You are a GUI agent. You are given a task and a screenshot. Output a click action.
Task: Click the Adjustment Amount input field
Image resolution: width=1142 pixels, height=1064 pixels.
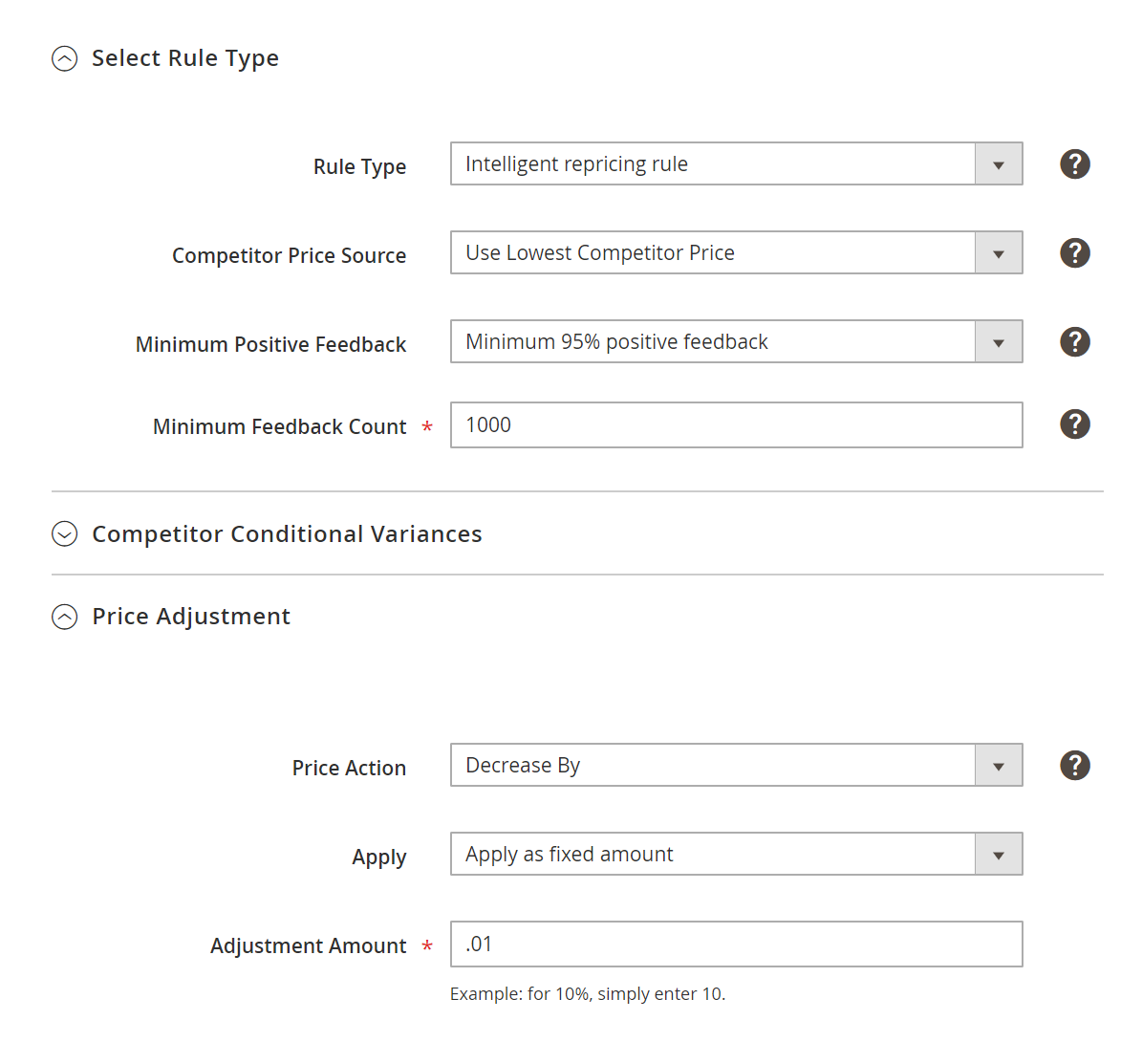point(737,945)
